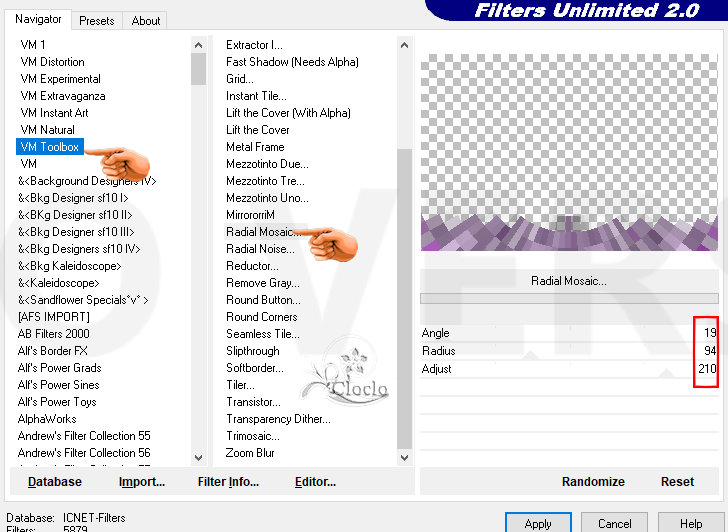728x532 pixels.
Task: Click down arrow of filter list scrollbar
Action: pos(404,458)
